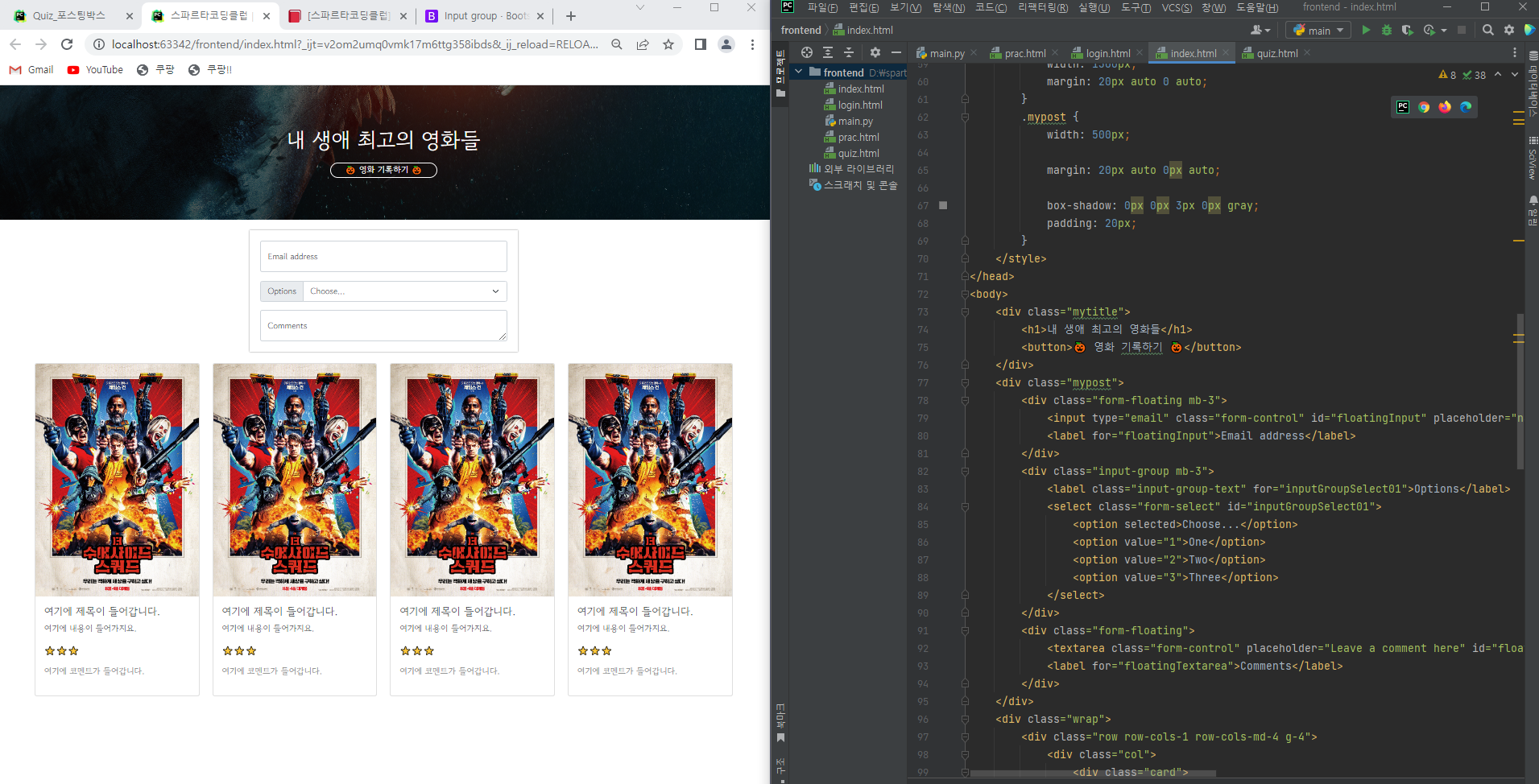Click the Email address input field
Viewport: 1539px width, 784px height.
click(383, 256)
